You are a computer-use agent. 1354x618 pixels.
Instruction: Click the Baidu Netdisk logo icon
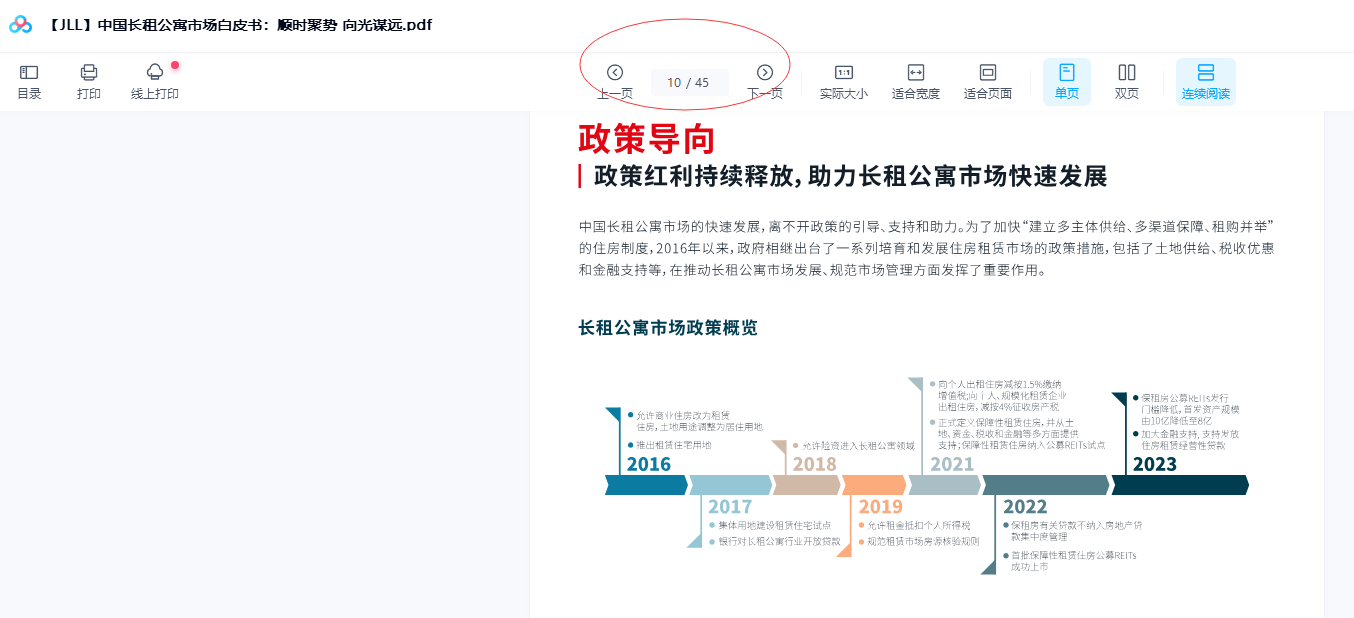pyautogui.click(x=21, y=25)
